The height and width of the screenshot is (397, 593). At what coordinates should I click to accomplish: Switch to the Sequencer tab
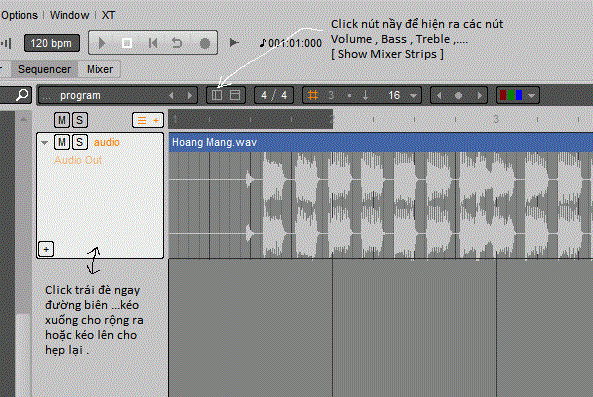click(44, 69)
